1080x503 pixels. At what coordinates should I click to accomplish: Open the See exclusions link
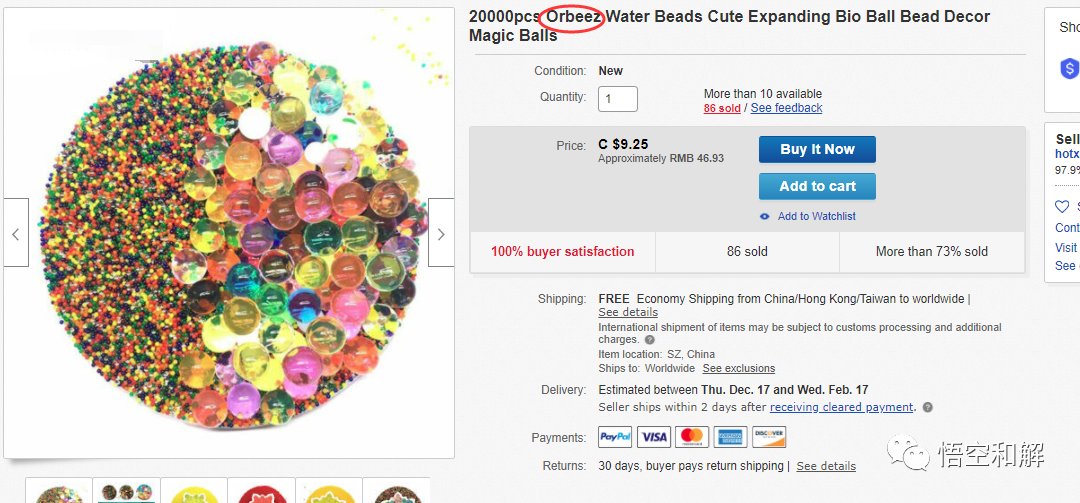(738, 368)
